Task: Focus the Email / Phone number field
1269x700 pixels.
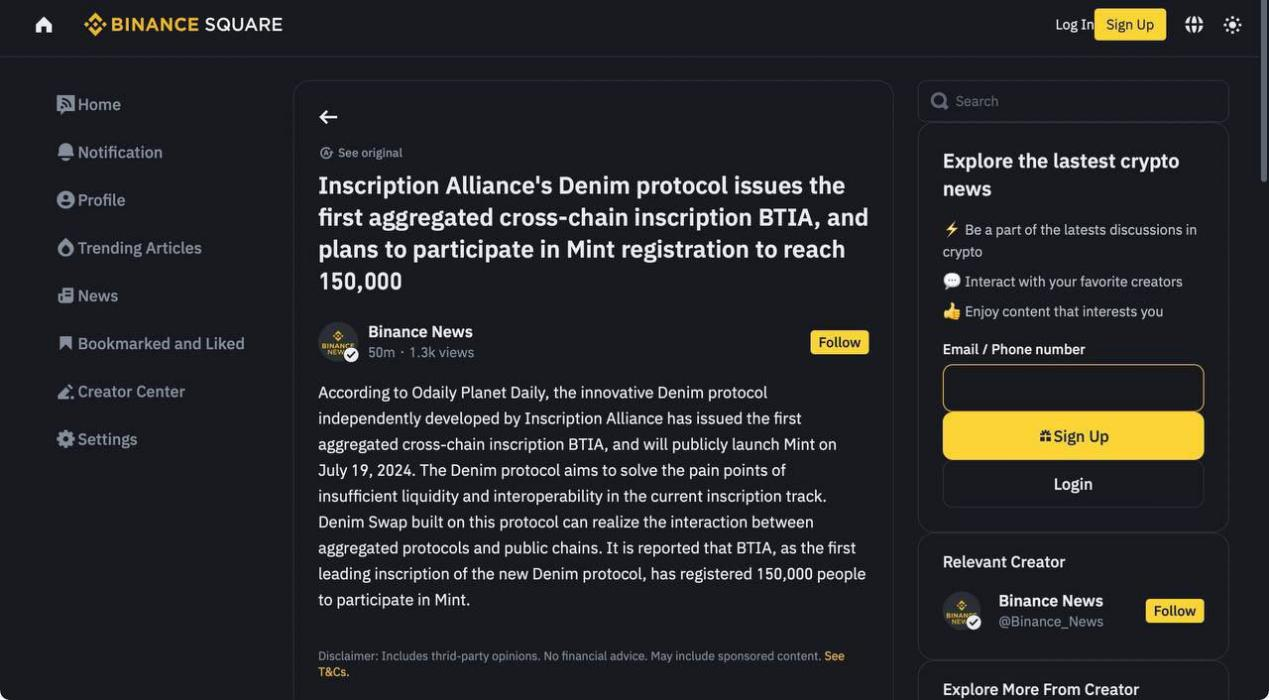Action: point(1073,388)
